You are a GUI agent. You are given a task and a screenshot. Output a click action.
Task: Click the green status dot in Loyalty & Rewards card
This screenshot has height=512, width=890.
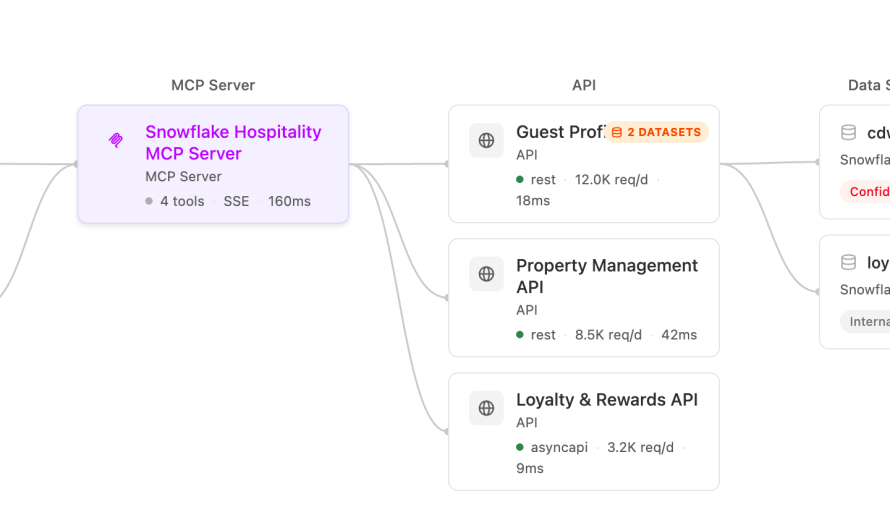(x=519, y=447)
